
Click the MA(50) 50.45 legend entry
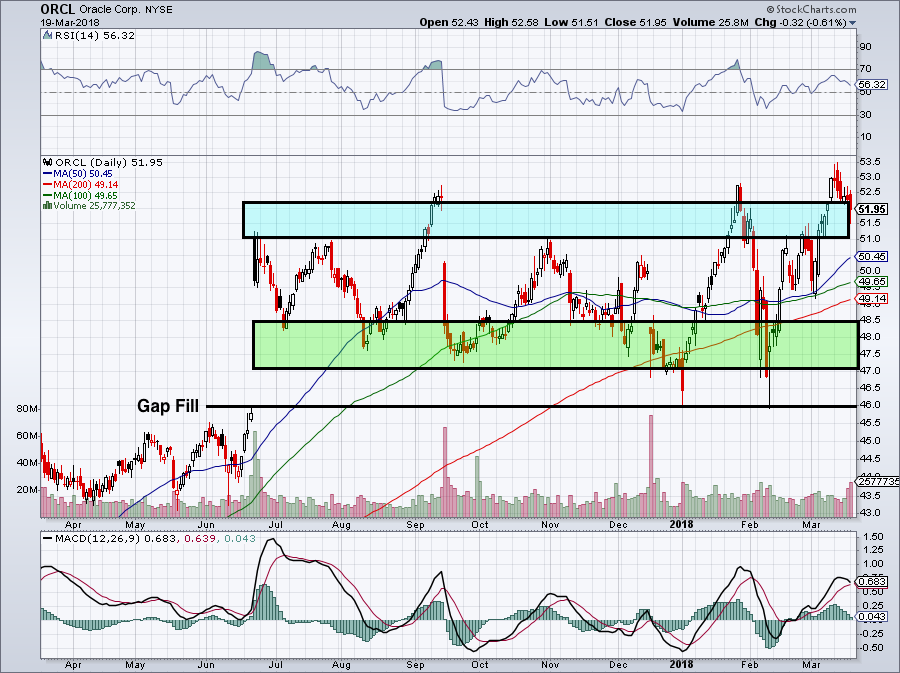83,173
